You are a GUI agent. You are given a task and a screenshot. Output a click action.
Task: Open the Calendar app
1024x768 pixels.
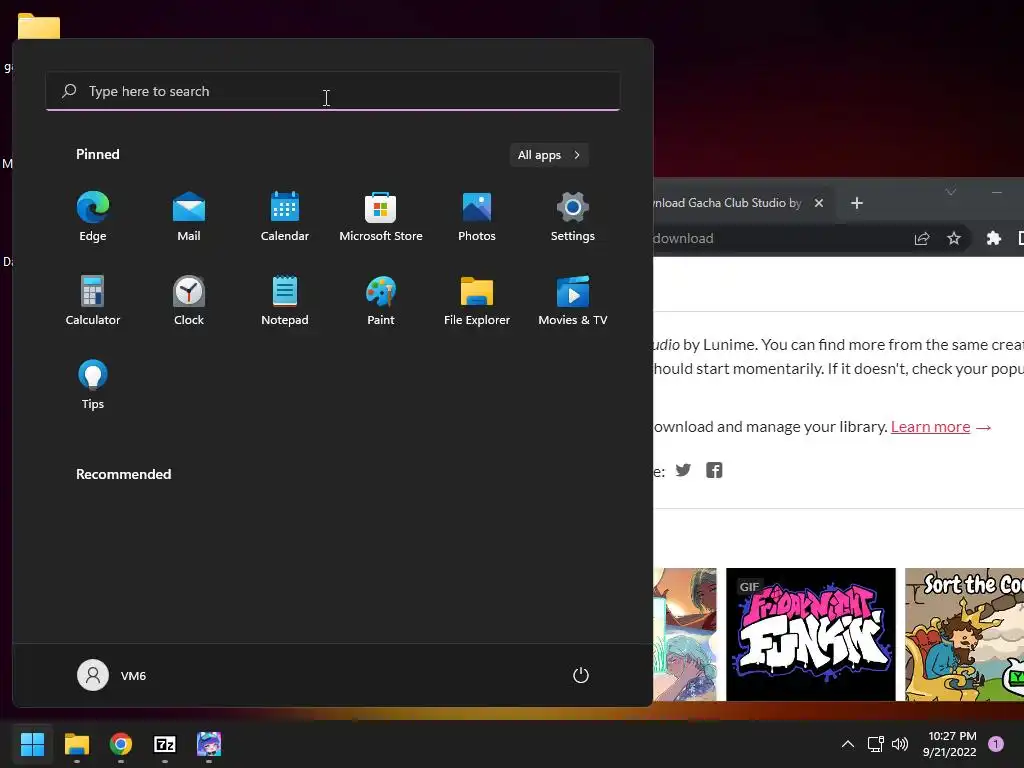(x=285, y=217)
